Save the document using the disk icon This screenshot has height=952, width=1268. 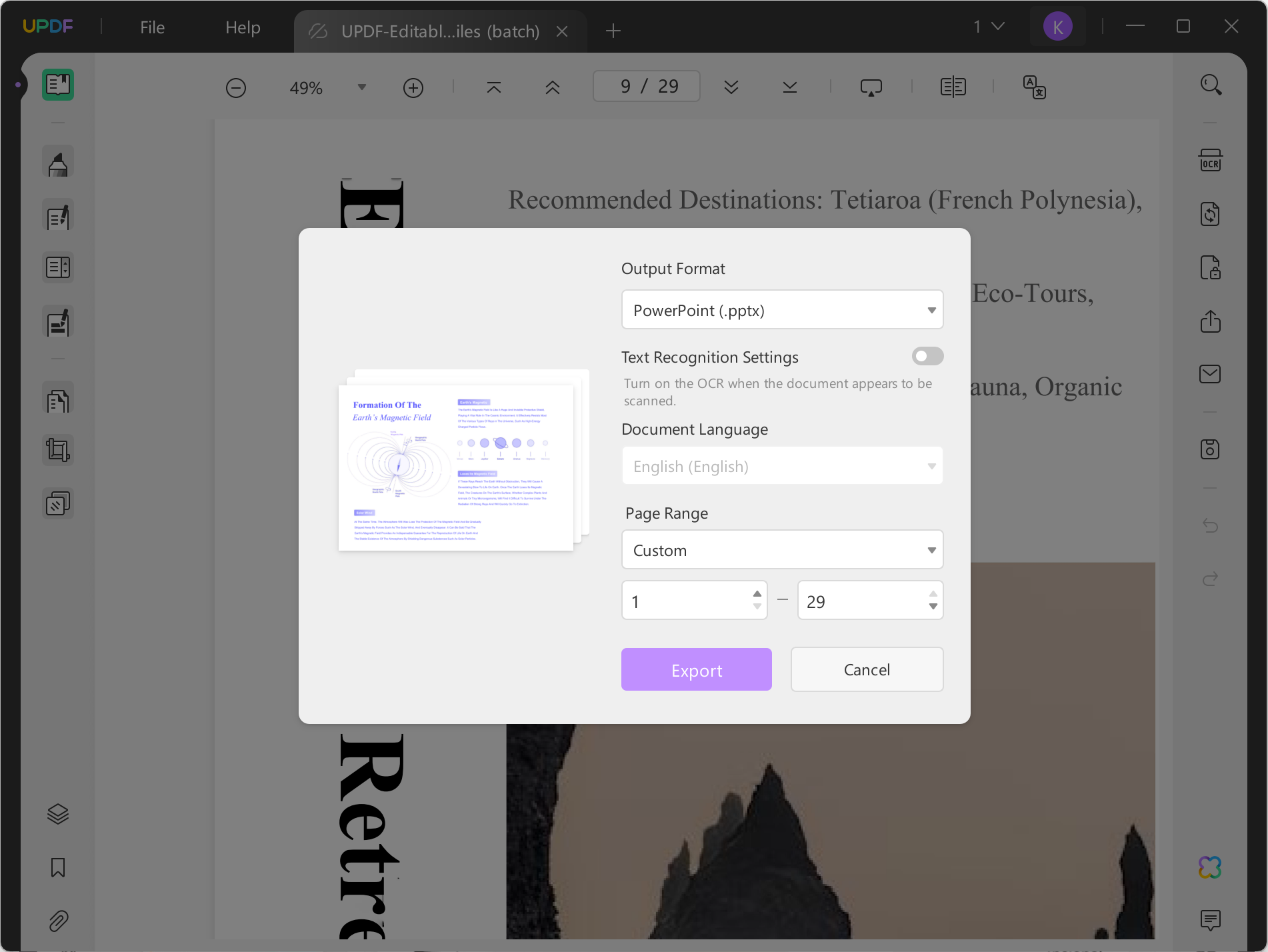(1211, 449)
